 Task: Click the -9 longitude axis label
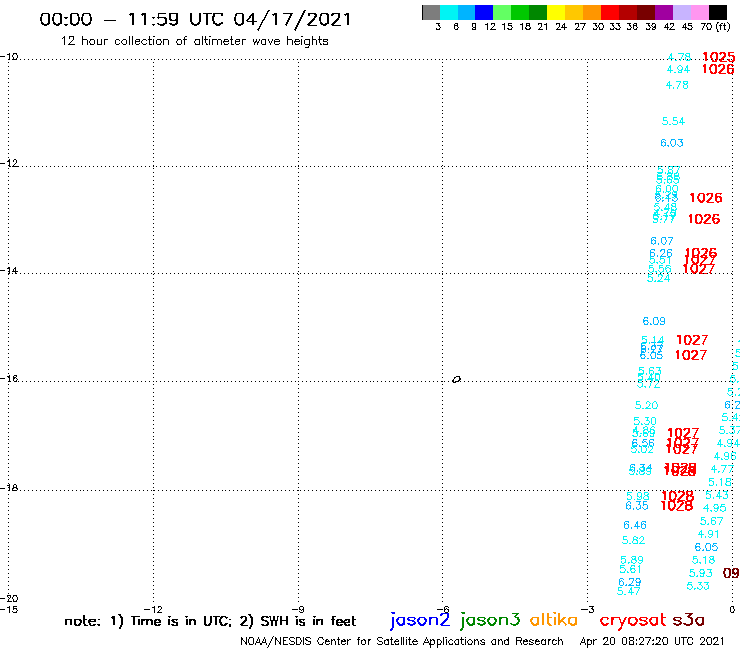298,609
